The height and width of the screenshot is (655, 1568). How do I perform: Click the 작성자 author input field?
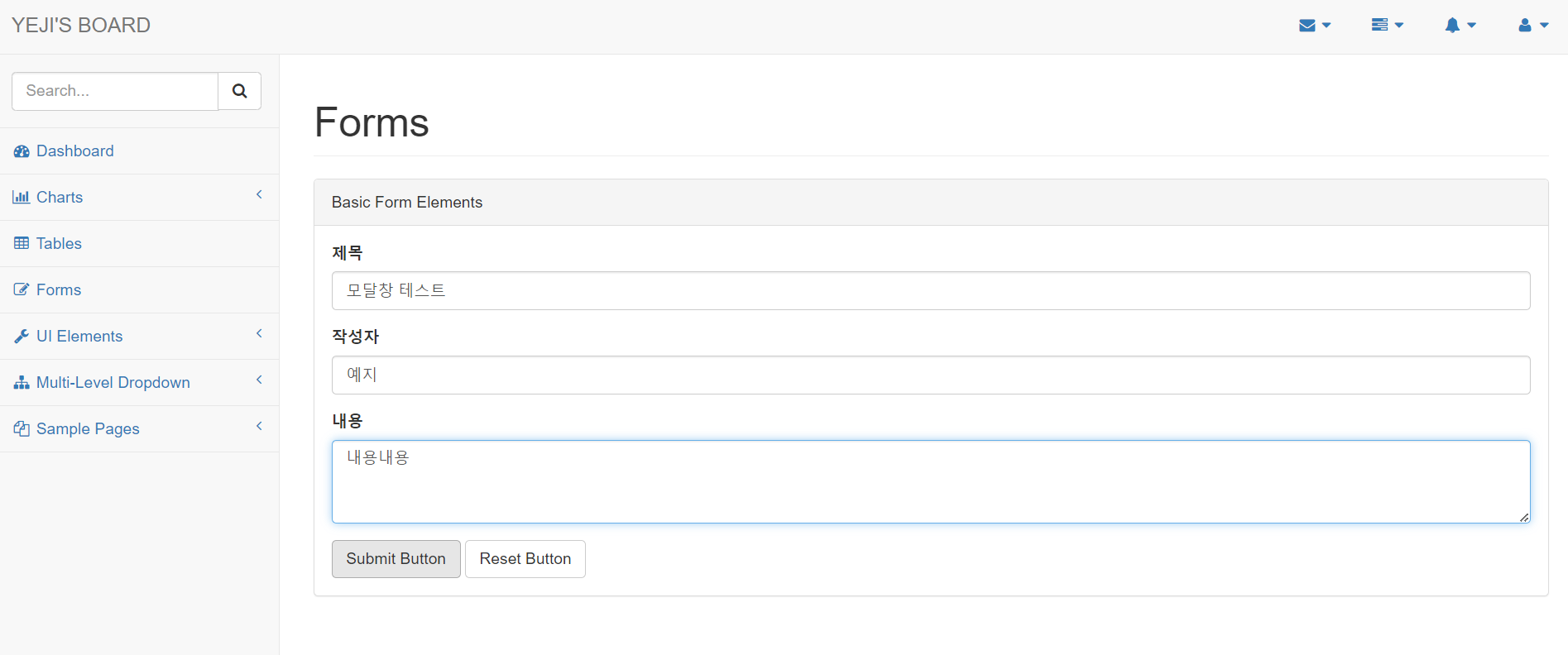click(931, 375)
